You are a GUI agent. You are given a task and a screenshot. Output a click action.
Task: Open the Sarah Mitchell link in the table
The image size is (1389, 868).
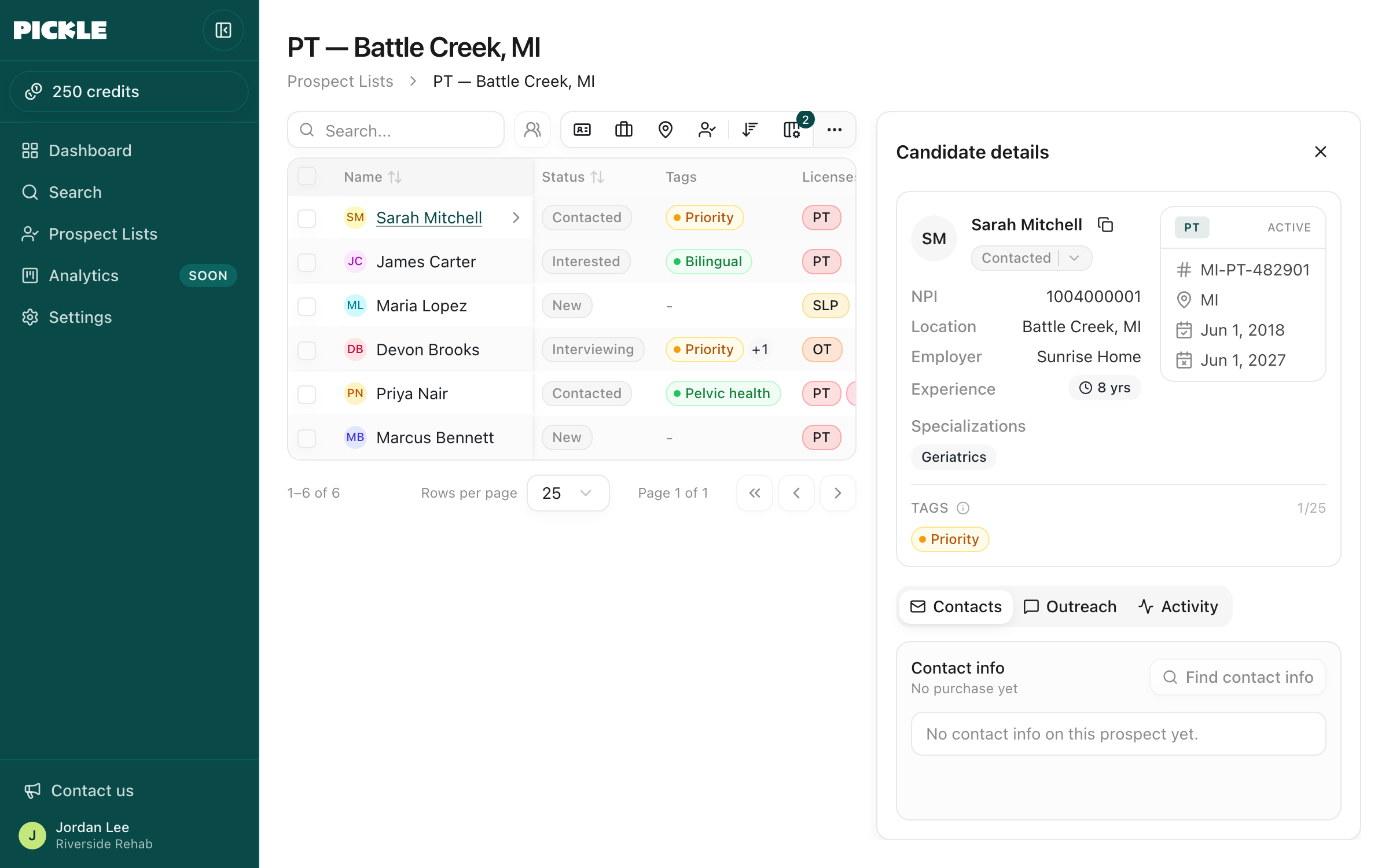pos(429,218)
